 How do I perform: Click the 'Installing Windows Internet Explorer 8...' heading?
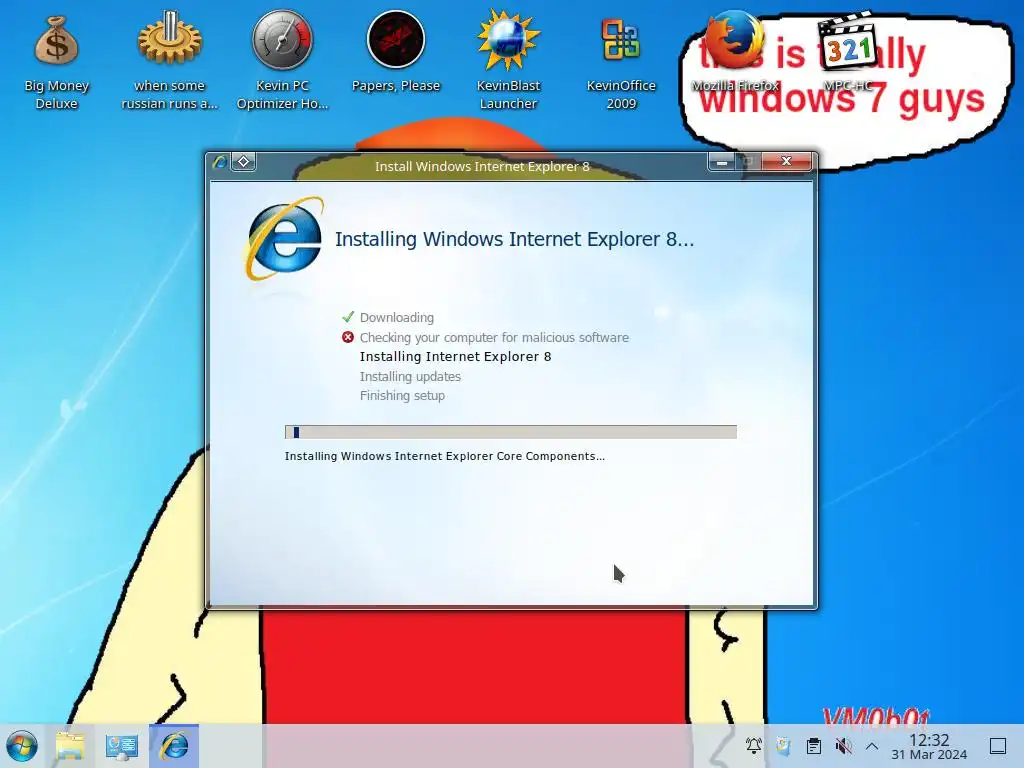pos(515,239)
